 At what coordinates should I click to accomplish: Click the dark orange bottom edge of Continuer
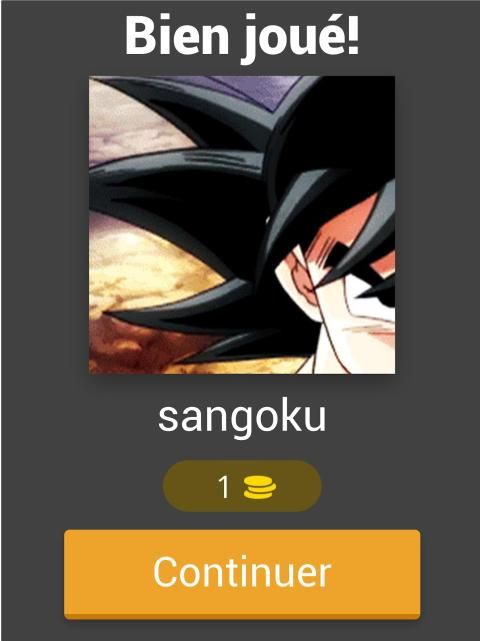[242, 616]
